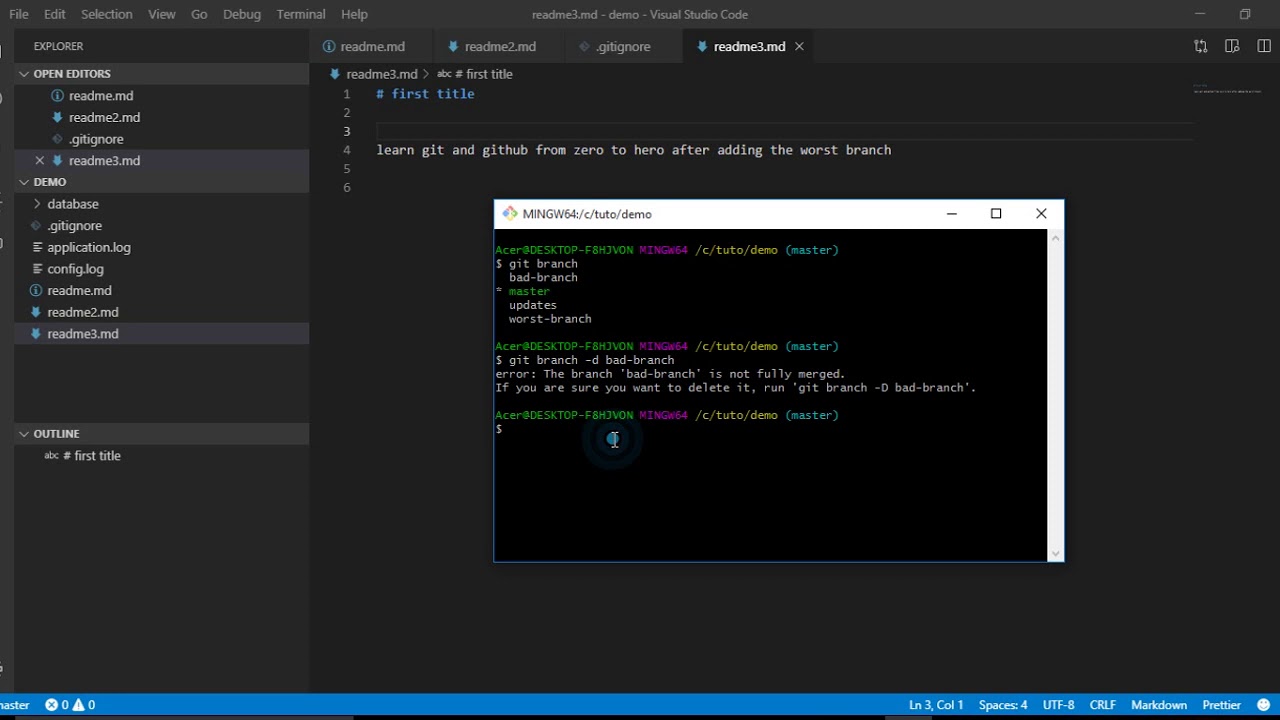Change indentation via Spaces: 4
The height and width of the screenshot is (720, 1280).
1003,705
